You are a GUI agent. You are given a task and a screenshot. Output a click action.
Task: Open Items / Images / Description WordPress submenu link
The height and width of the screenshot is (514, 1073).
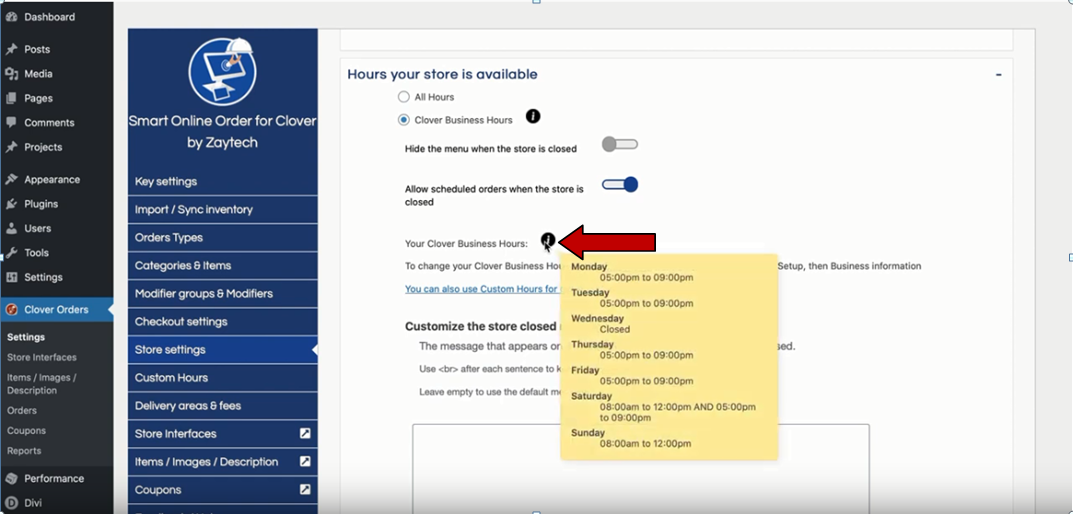point(41,384)
